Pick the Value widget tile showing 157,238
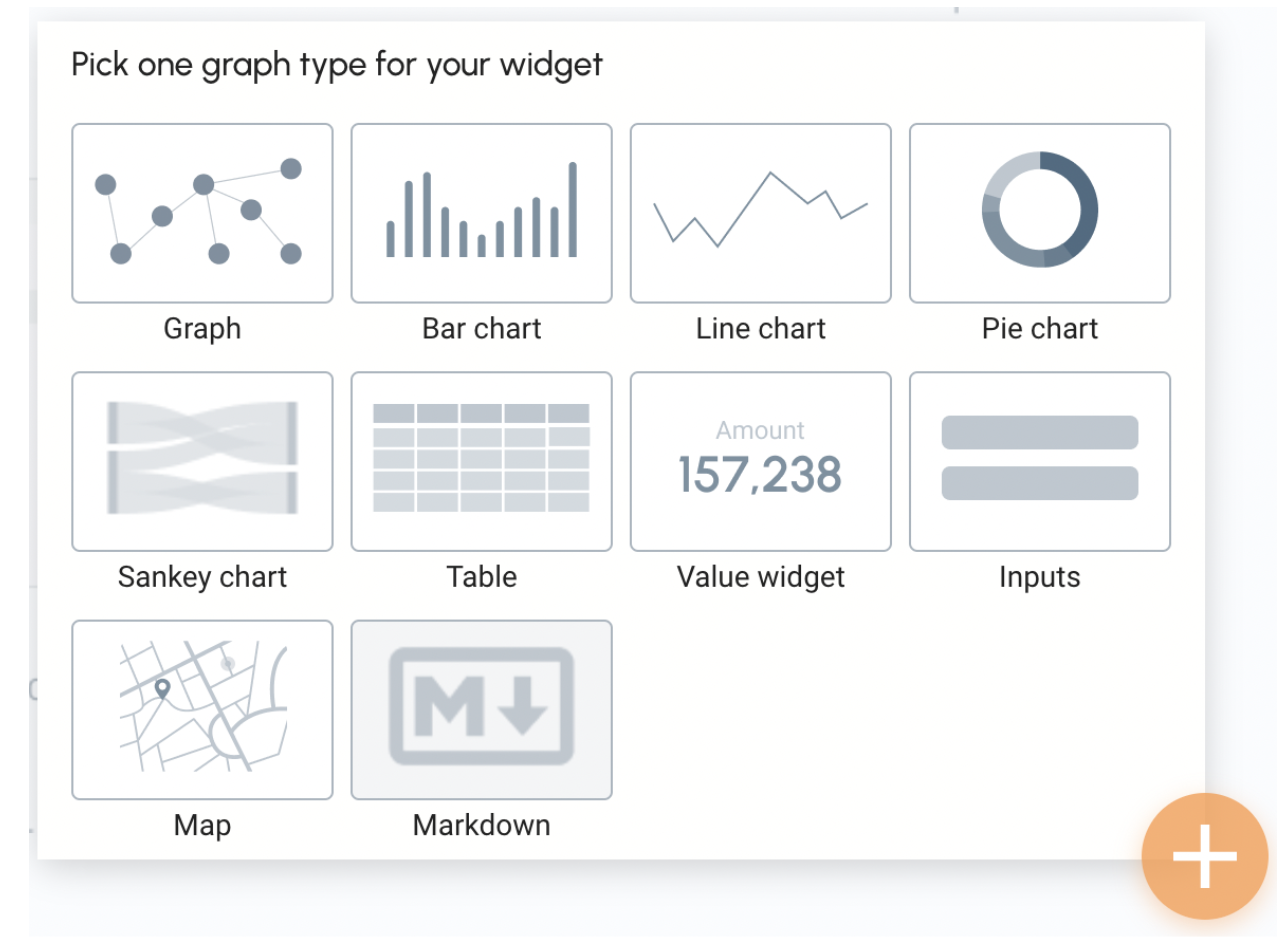The image size is (1286, 944). [x=760, y=461]
